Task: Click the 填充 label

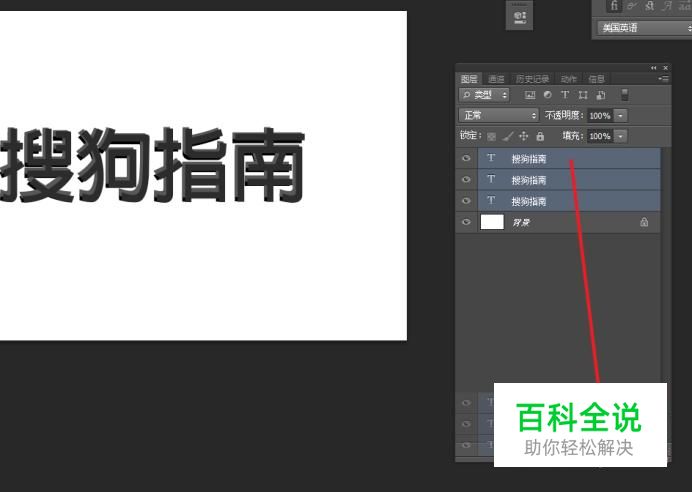Action: point(572,136)
